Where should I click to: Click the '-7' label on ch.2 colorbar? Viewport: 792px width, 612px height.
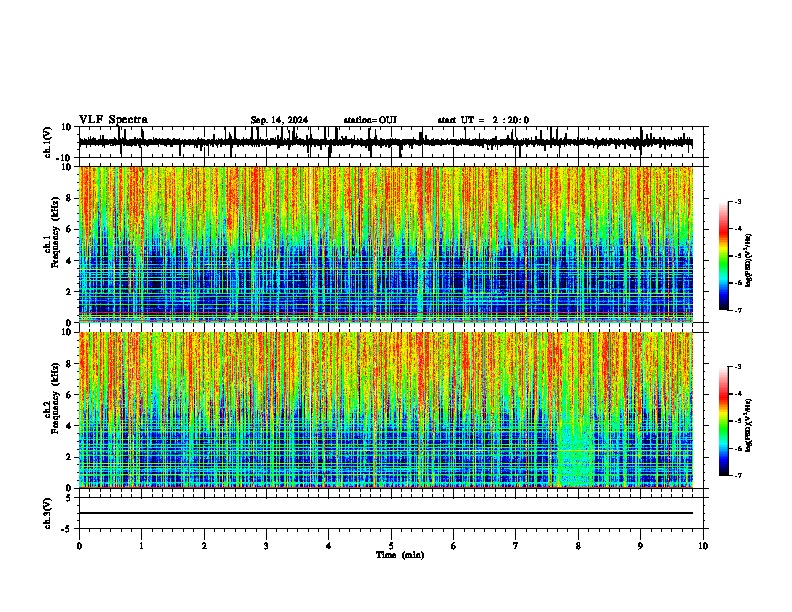(737, 475)
